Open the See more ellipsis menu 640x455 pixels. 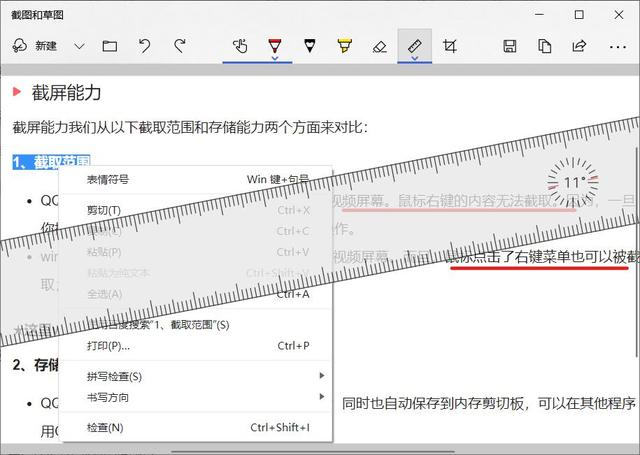coord(618,47)
